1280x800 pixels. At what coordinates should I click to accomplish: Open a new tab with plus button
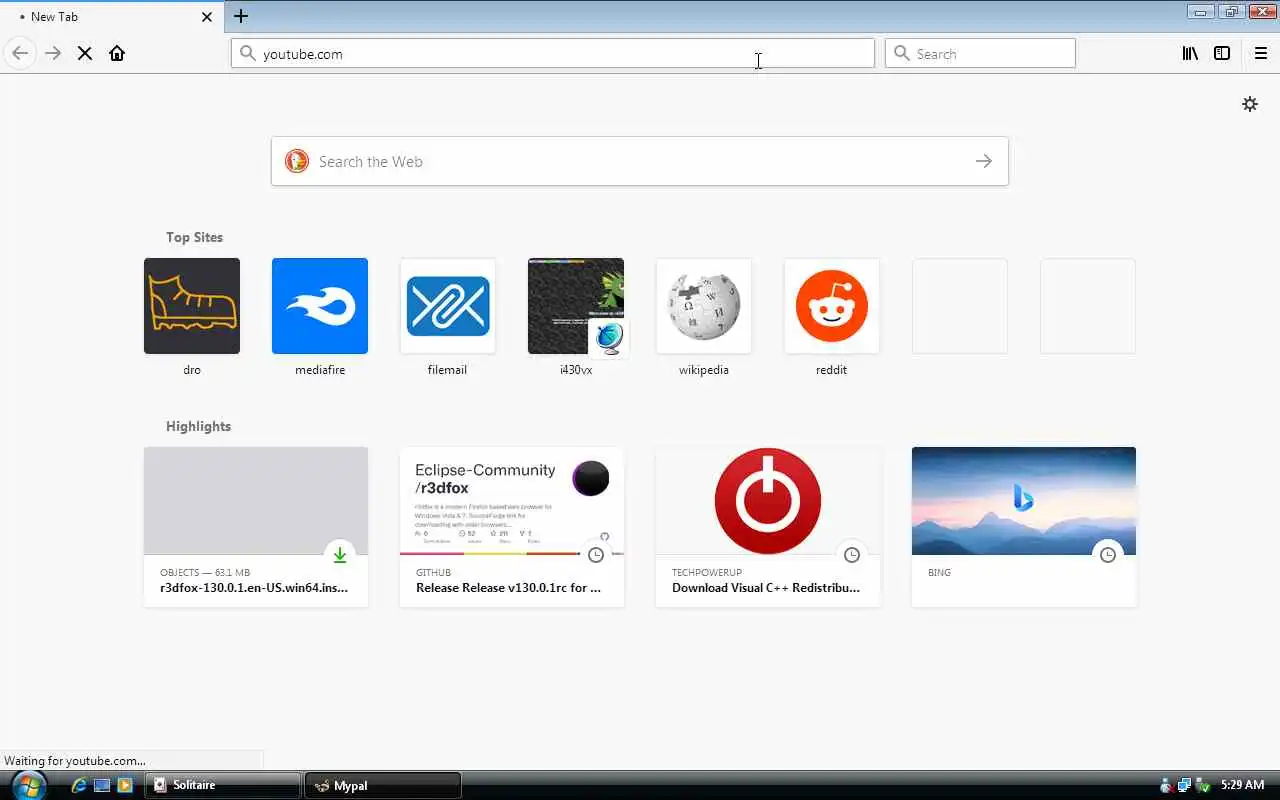coord(241,16)
